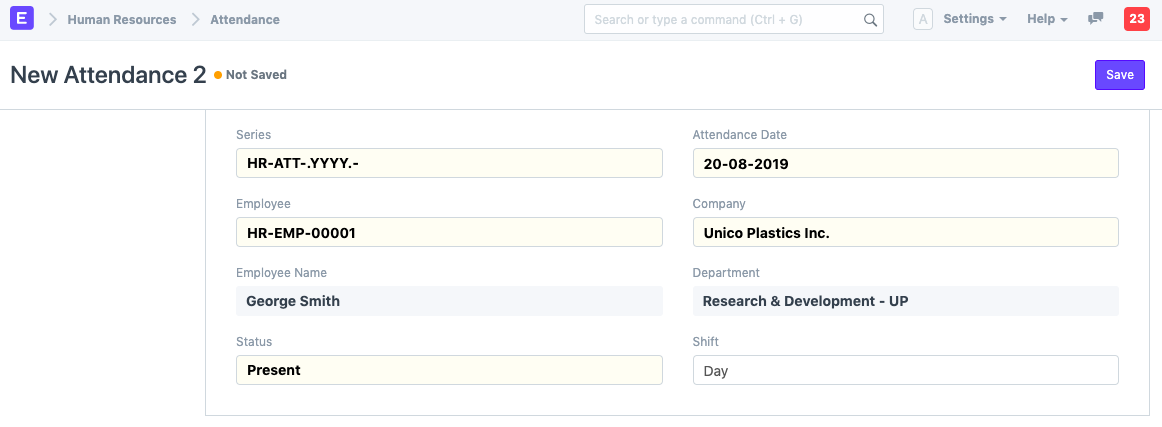Screen dimensions: 1162x427
Task: Open the notifications badge showing 23
Action: point(1136,19)
